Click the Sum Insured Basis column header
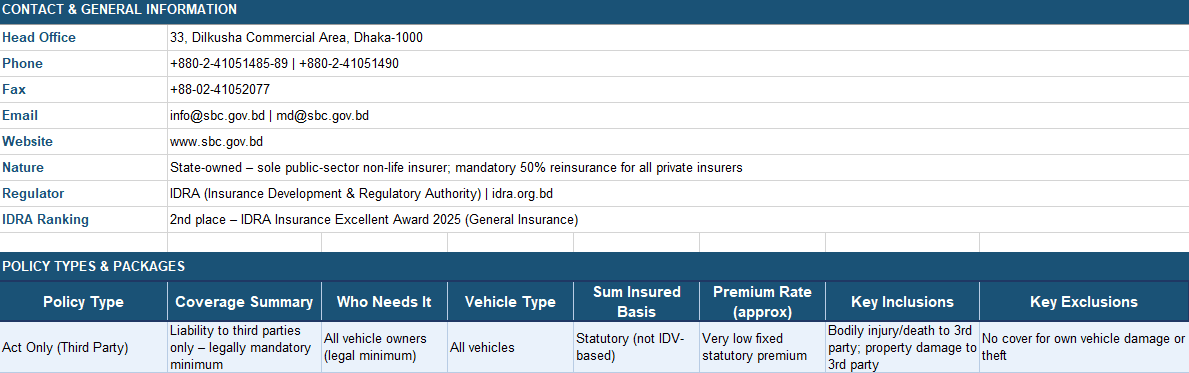The width and height of the screenshot is (1189, 373). [636, 302]
